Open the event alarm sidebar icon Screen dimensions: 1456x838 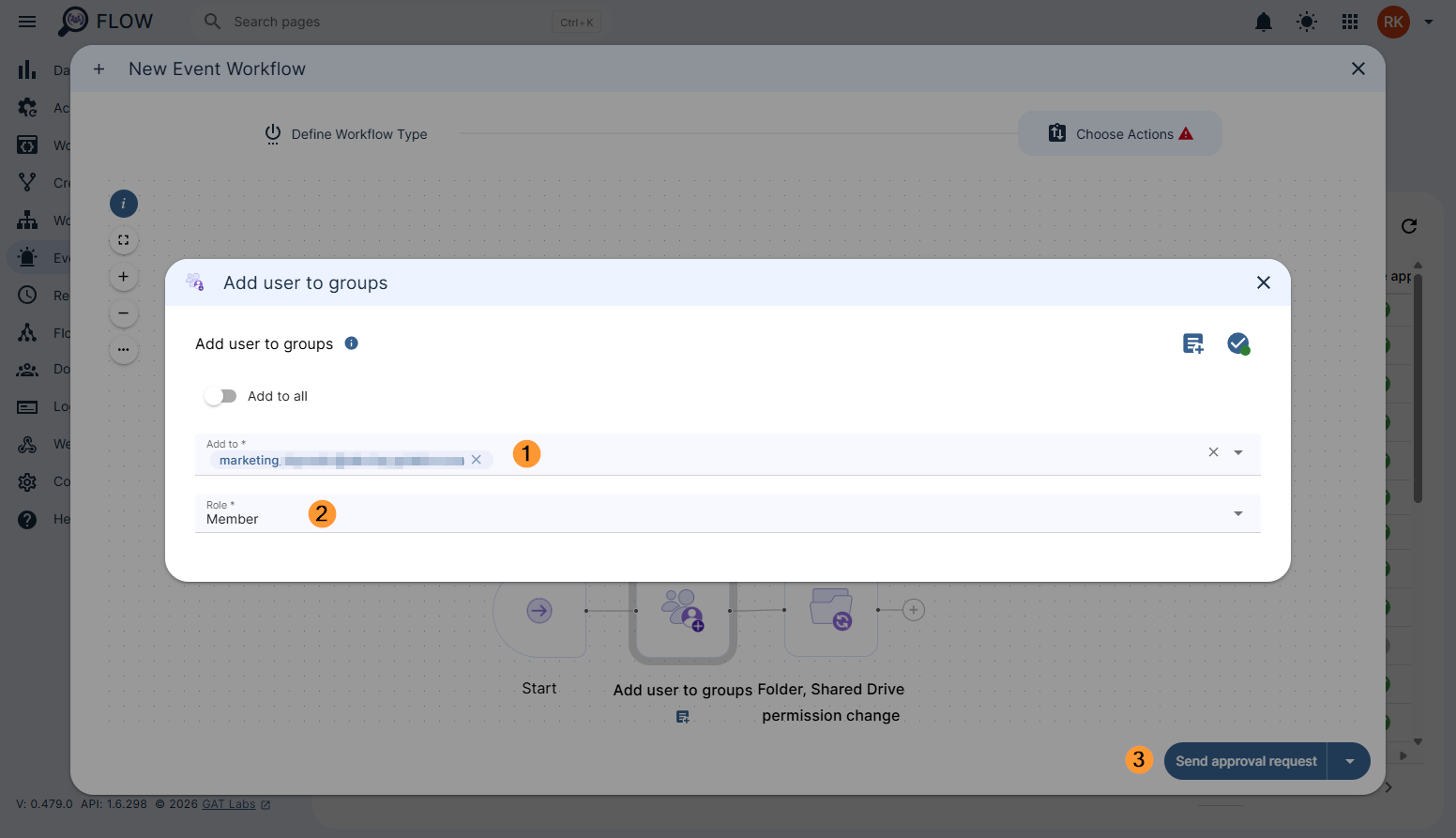27,257
